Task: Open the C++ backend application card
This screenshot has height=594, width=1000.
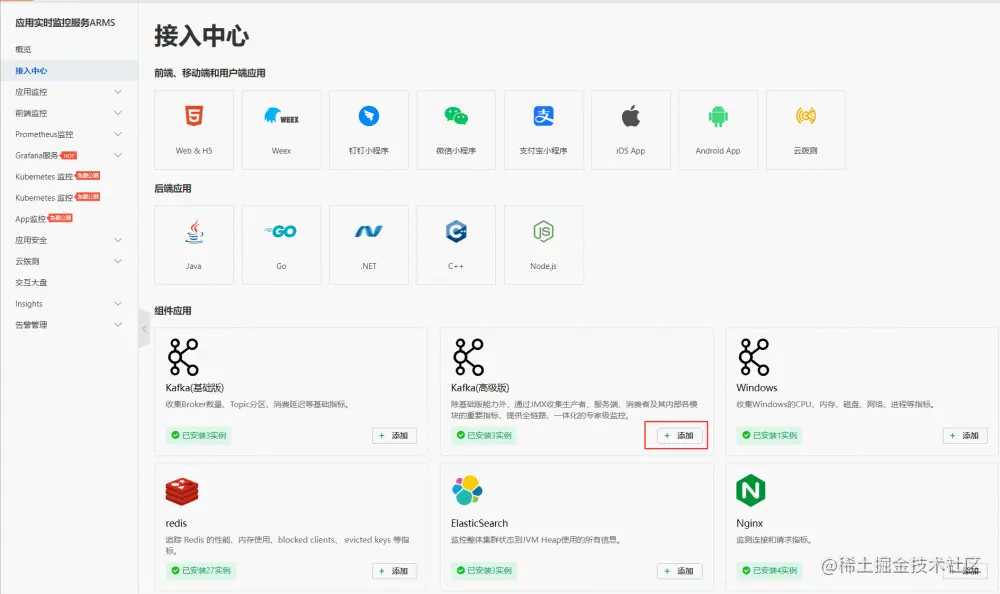Action: coord(456,245)
